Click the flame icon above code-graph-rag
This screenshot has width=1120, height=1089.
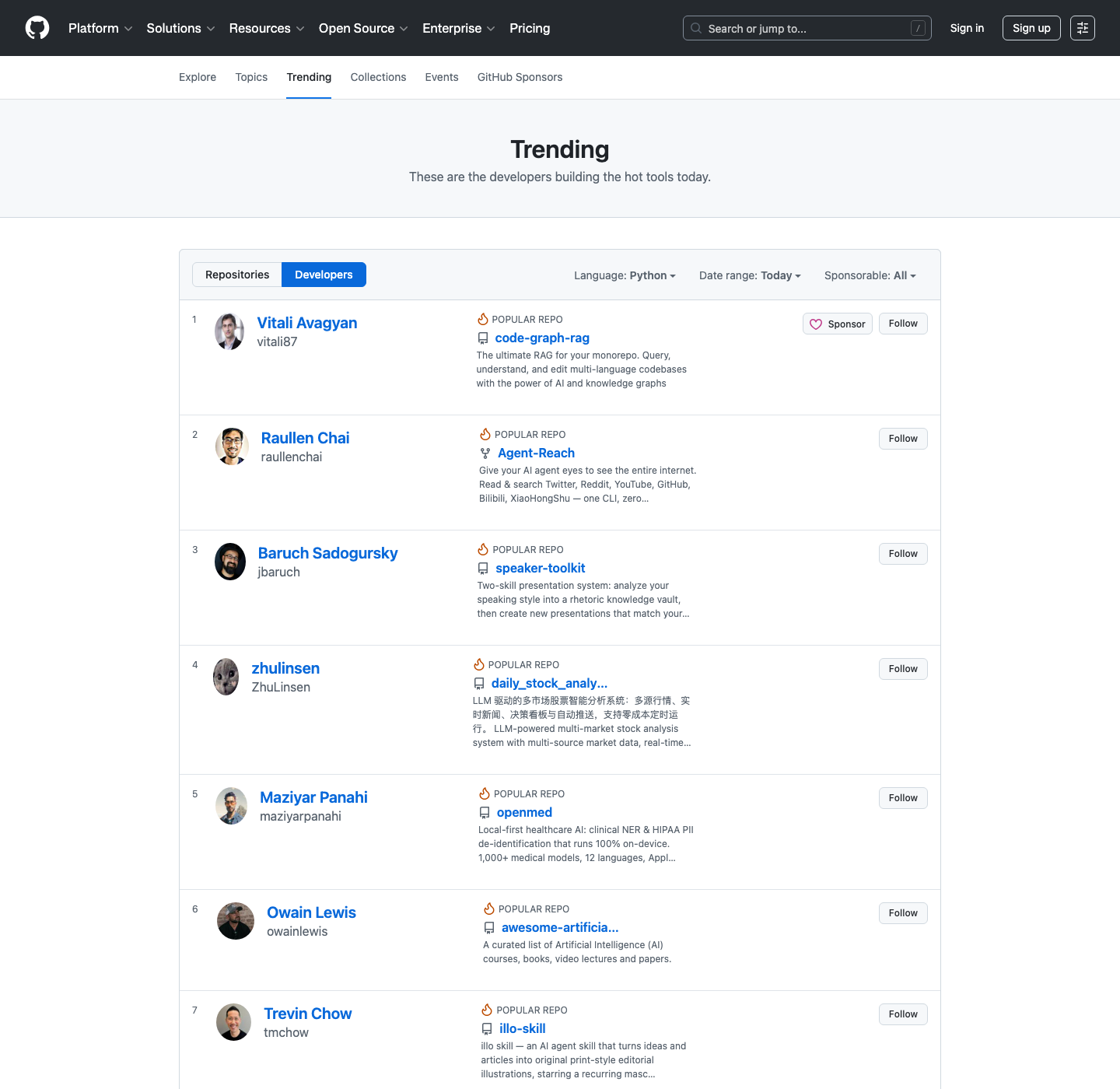point(483,319)
